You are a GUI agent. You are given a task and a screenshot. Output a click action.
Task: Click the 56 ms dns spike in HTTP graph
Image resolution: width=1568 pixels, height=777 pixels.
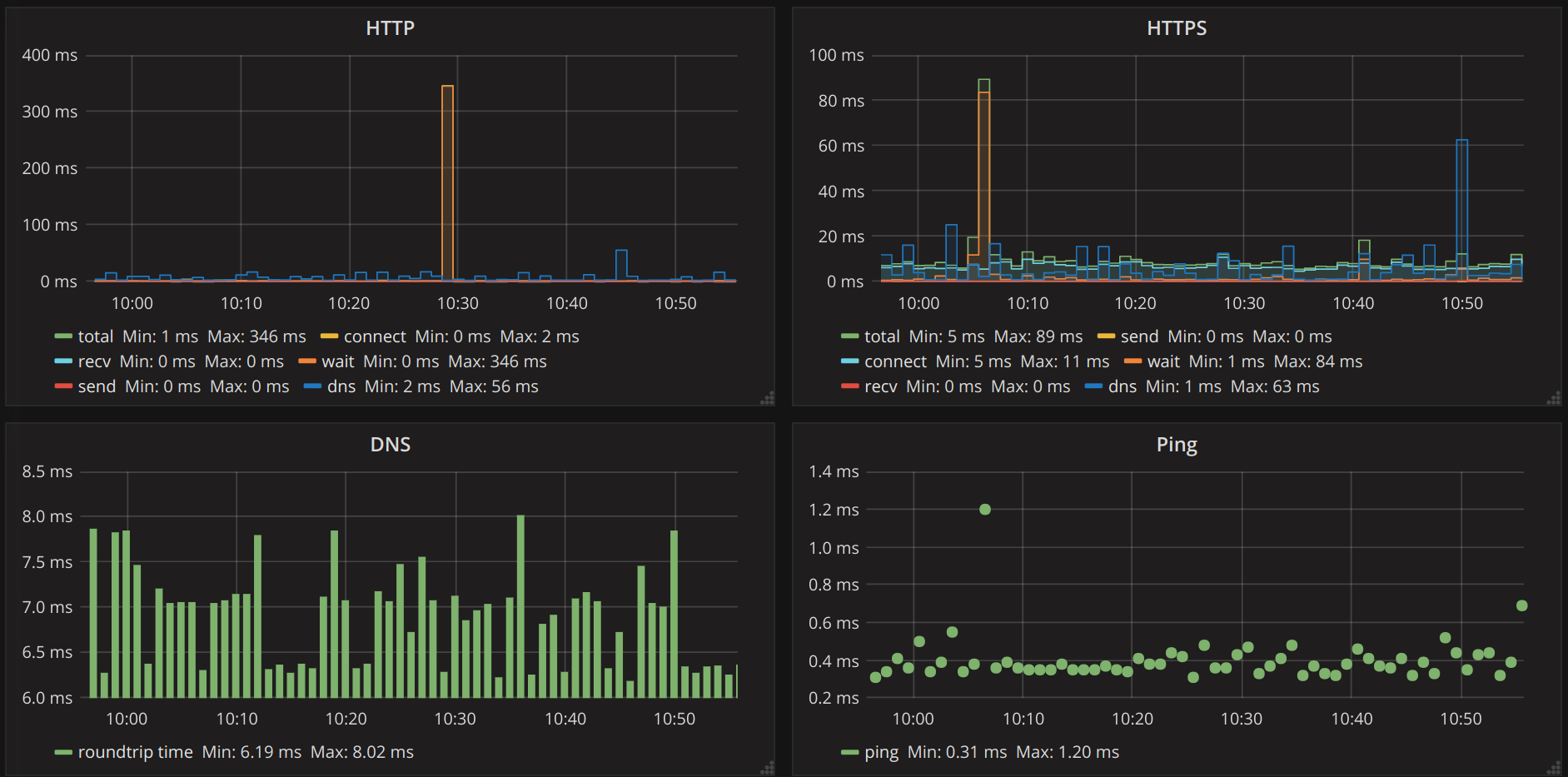tap(621, 265)
